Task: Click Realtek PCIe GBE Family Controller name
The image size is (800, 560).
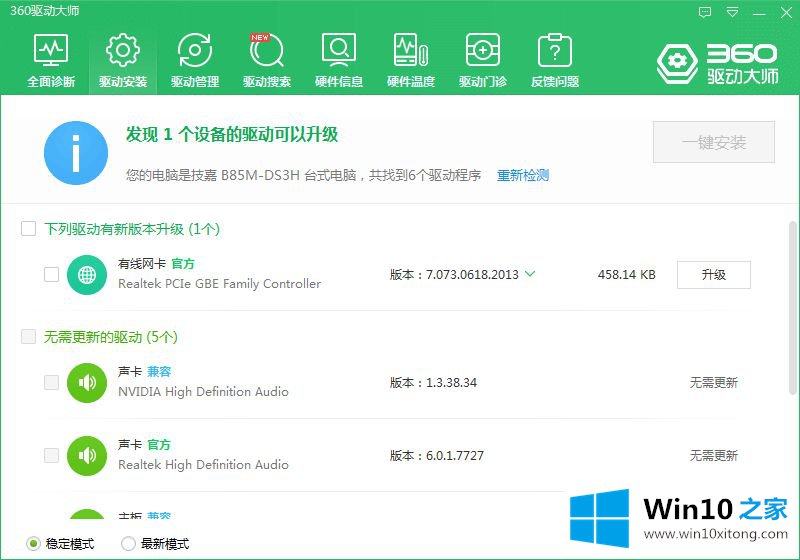Action: coord(219,284)
